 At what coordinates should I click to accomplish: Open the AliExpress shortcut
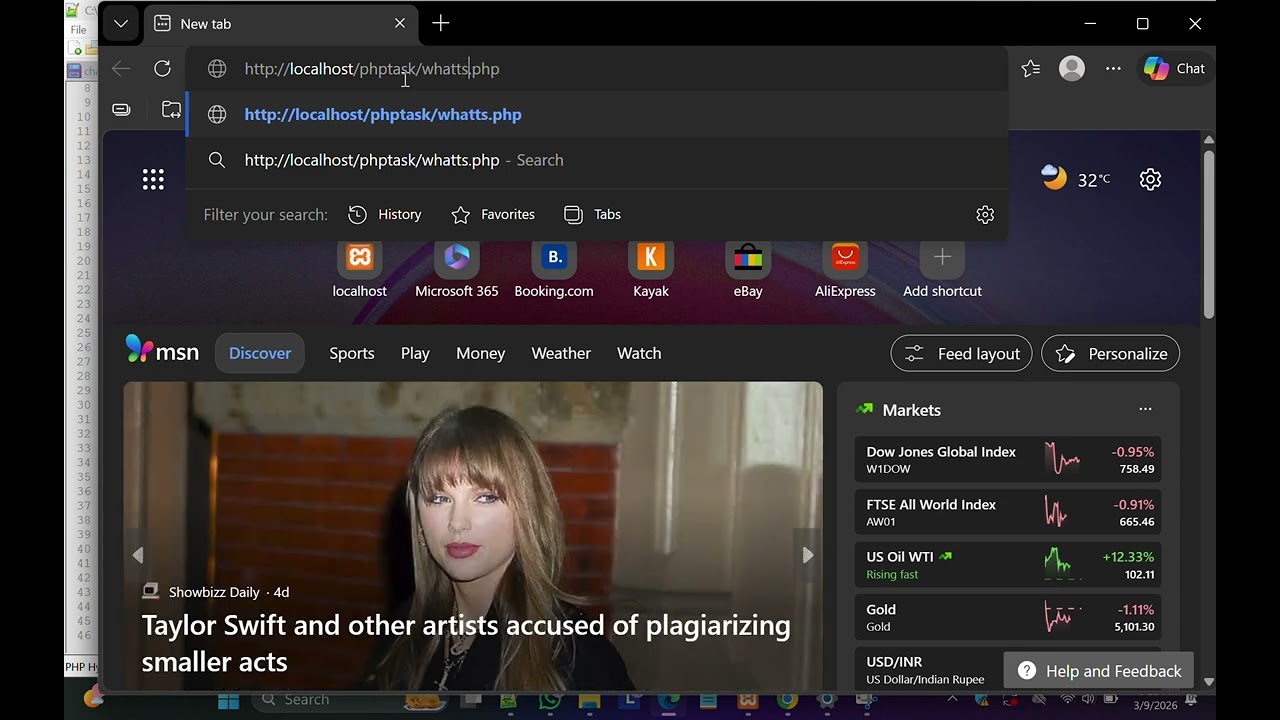(x=845, y=270)
